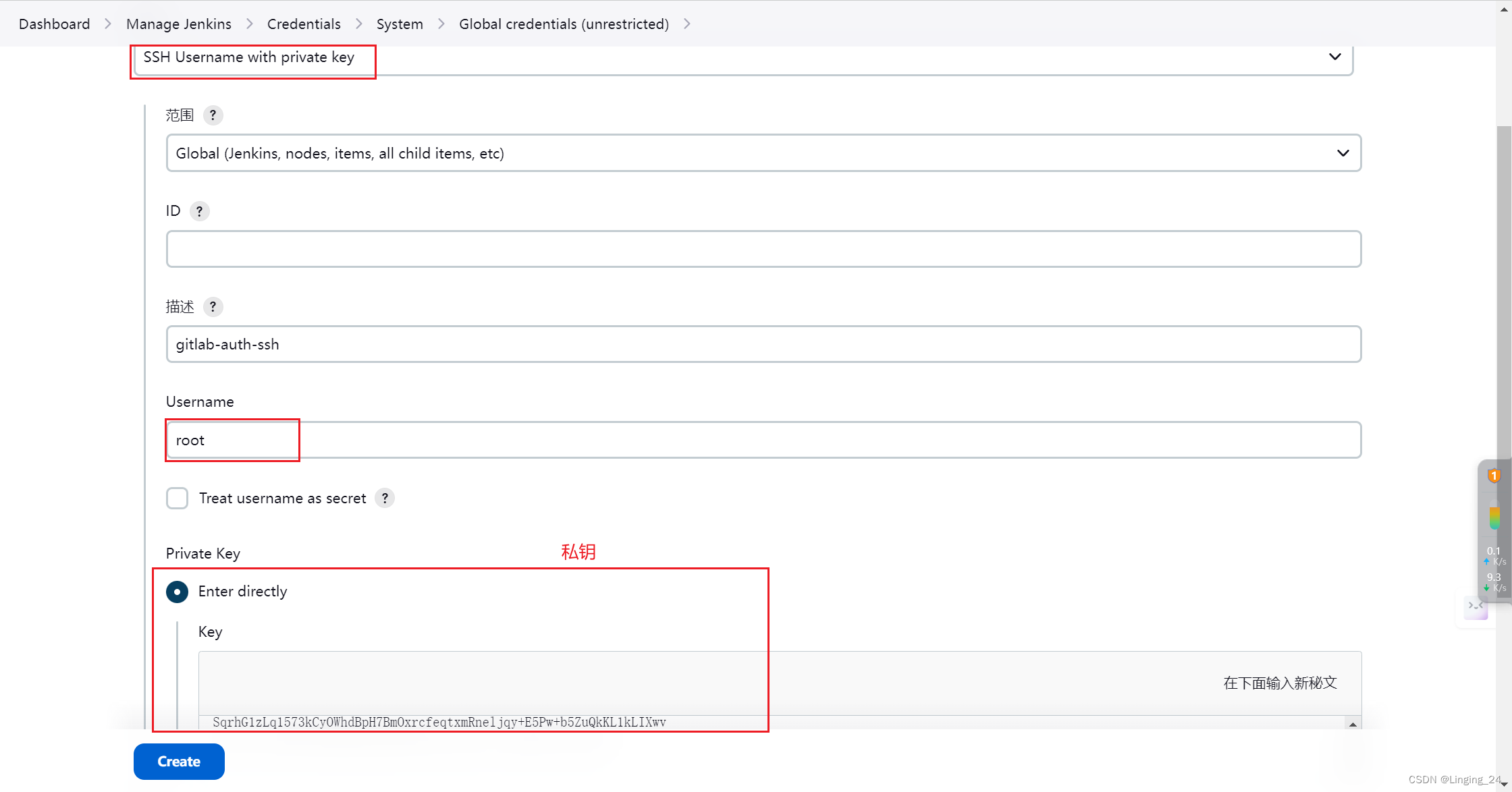Select the Enter directly radio option
The height and width of the screenshot is (792, 1512).
177,592
